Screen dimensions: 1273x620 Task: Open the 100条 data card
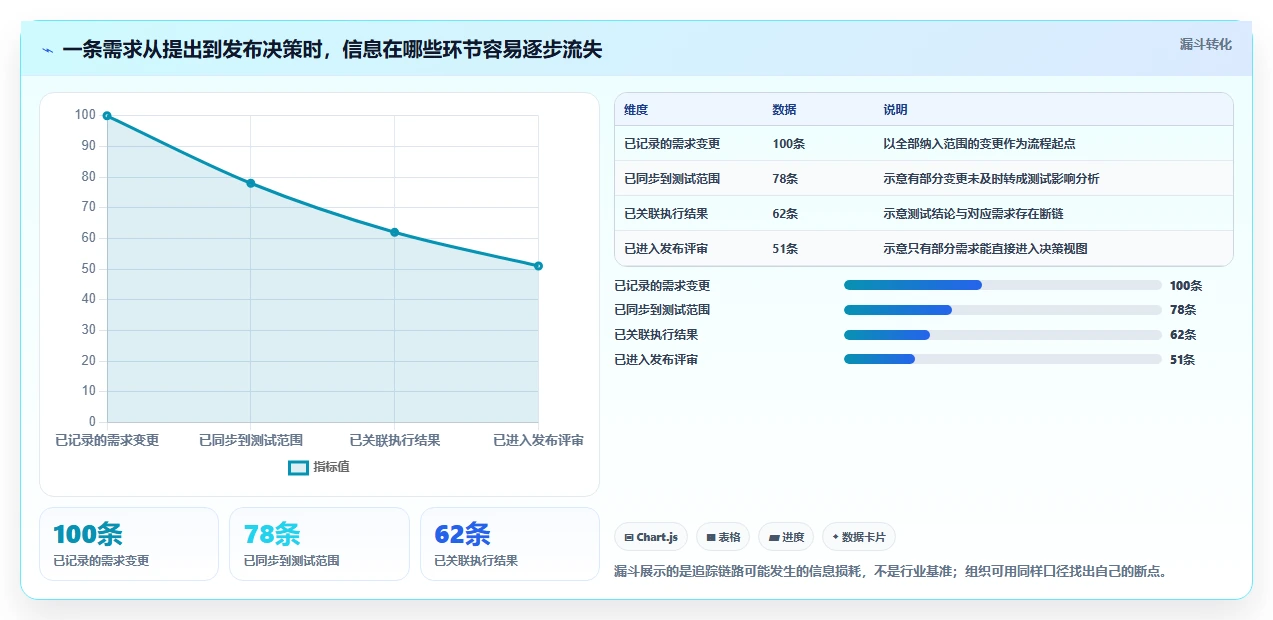point(129,544)
